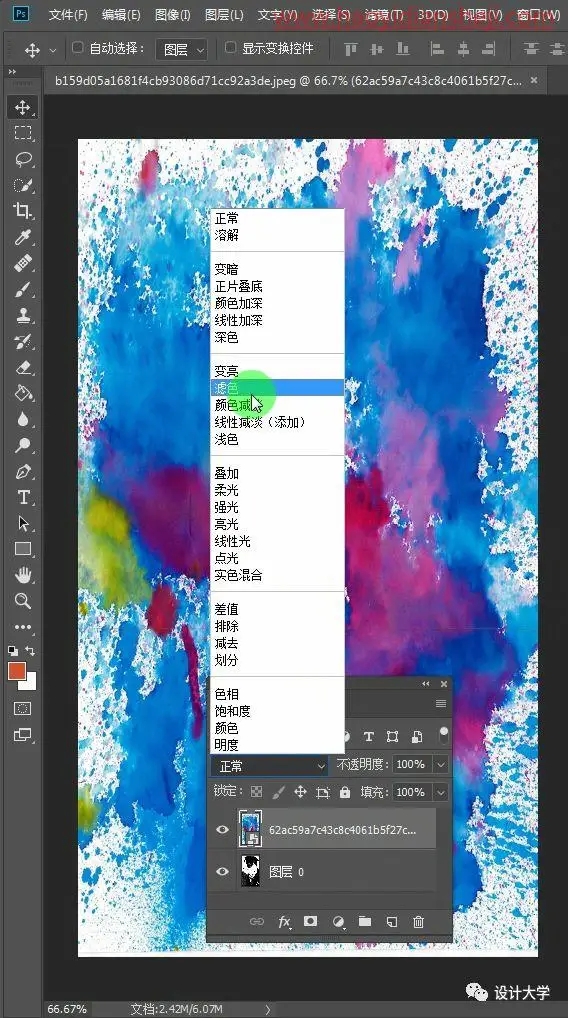Select the Horizontal Type tool
This screenshot has height=1018, width=568.
click(23, 497)
